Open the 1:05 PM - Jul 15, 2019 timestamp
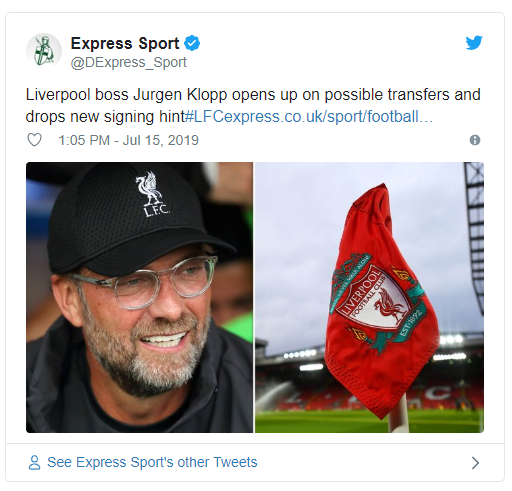This screenshot has width=512, height=491. (129, 140)
